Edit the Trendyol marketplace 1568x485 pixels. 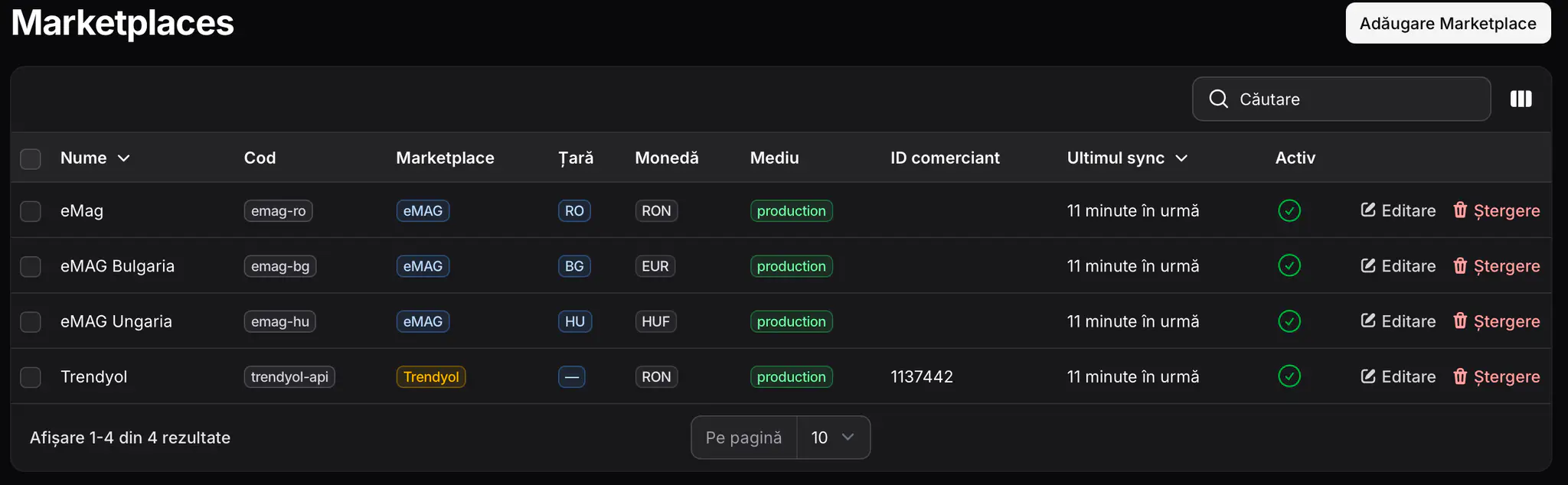point(1398,376)
